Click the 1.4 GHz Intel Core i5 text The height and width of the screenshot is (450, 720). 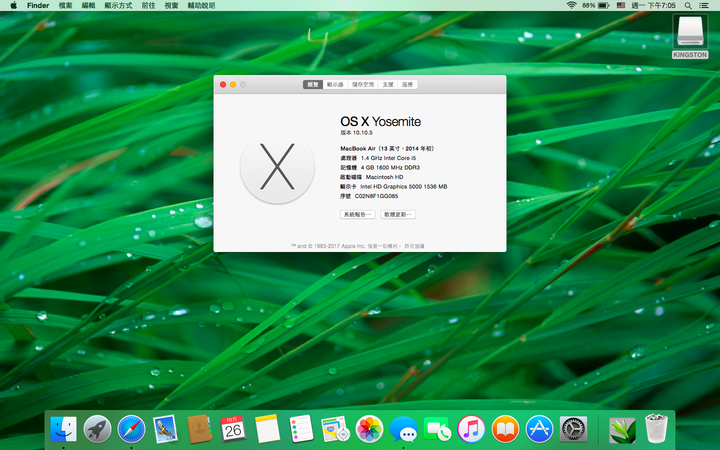tap(388, 158)
